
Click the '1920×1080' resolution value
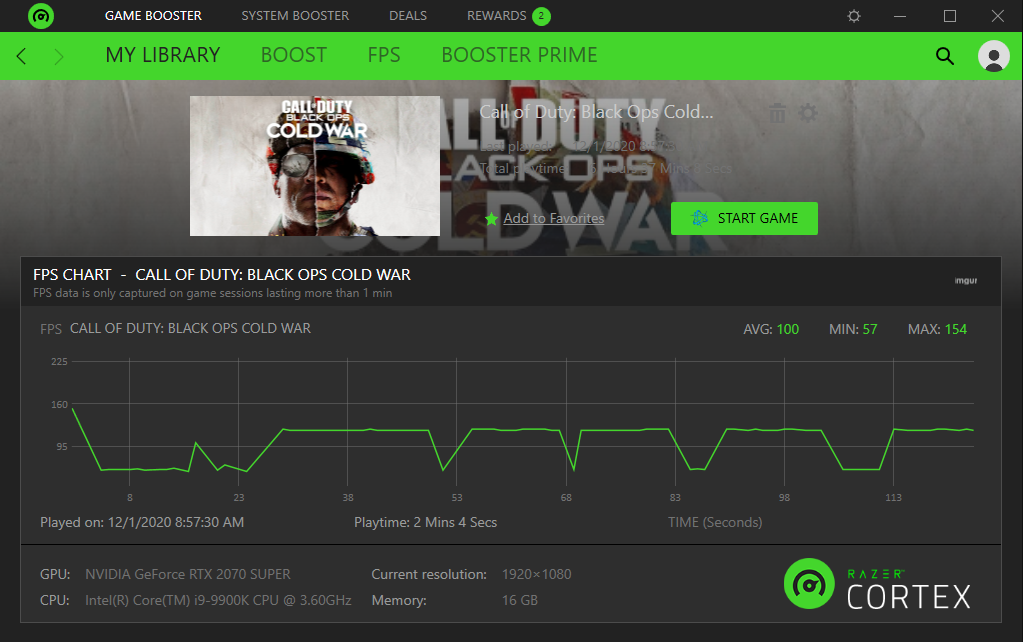pyautogui.click(x=536, y=575)
